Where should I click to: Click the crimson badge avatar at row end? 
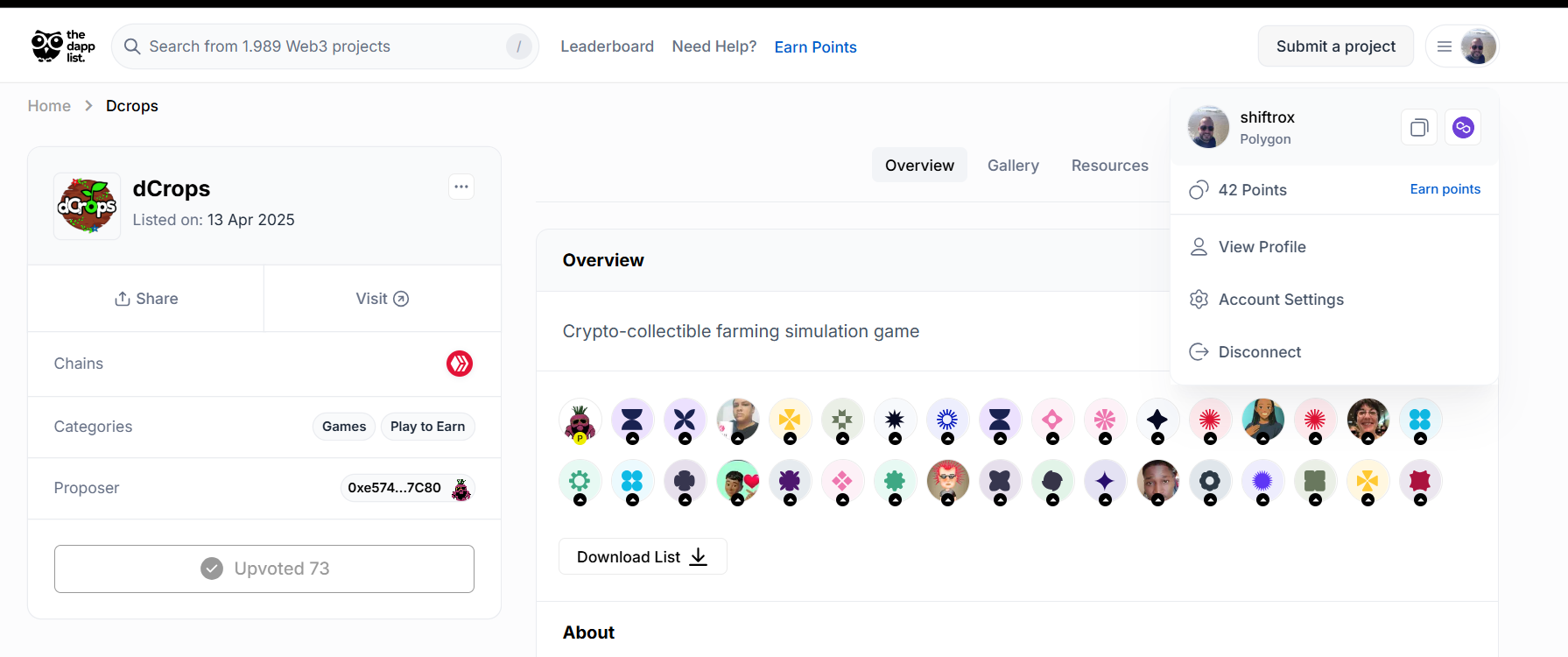tap(1420, 482)
